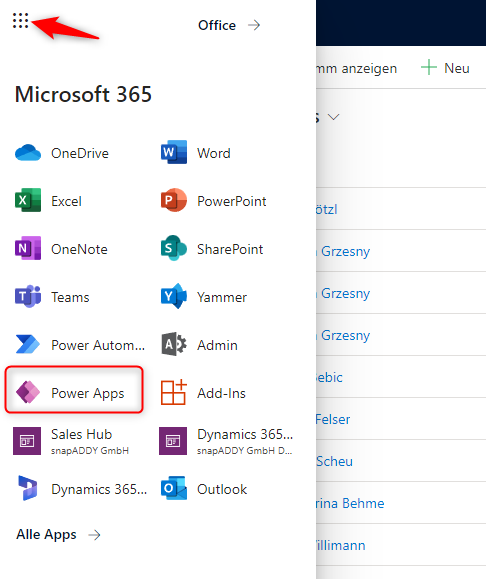Click the Power Apps text label

point(88,394)
